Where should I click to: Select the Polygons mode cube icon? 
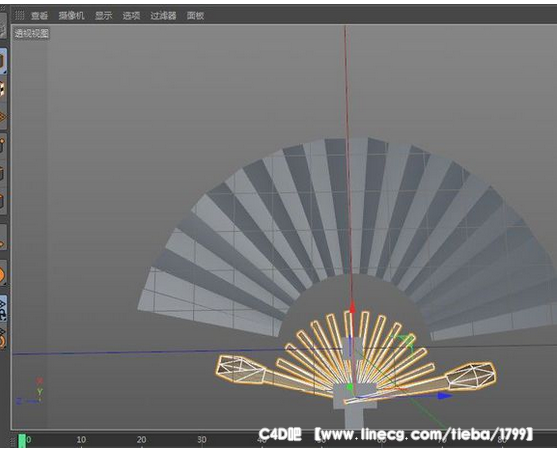click(3, 201)
